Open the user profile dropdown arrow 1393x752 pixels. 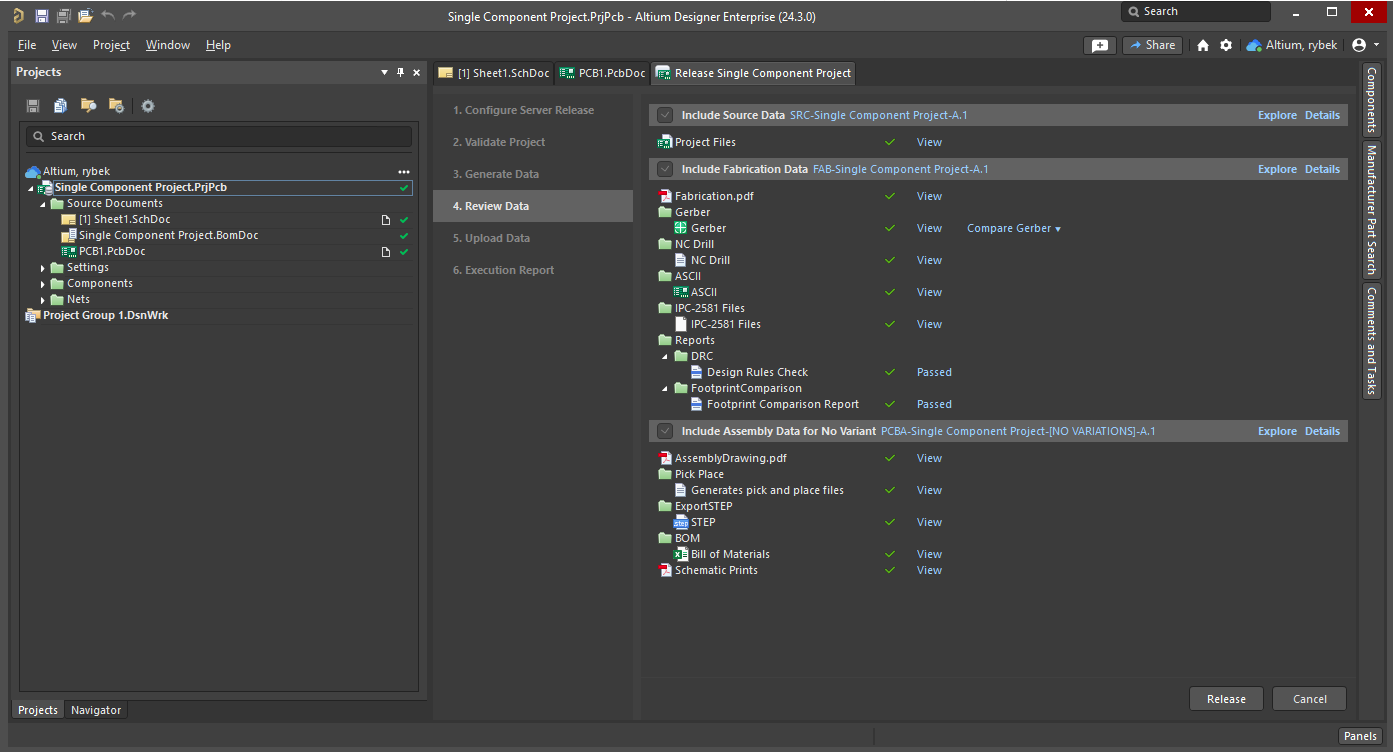click(1377, 45)
